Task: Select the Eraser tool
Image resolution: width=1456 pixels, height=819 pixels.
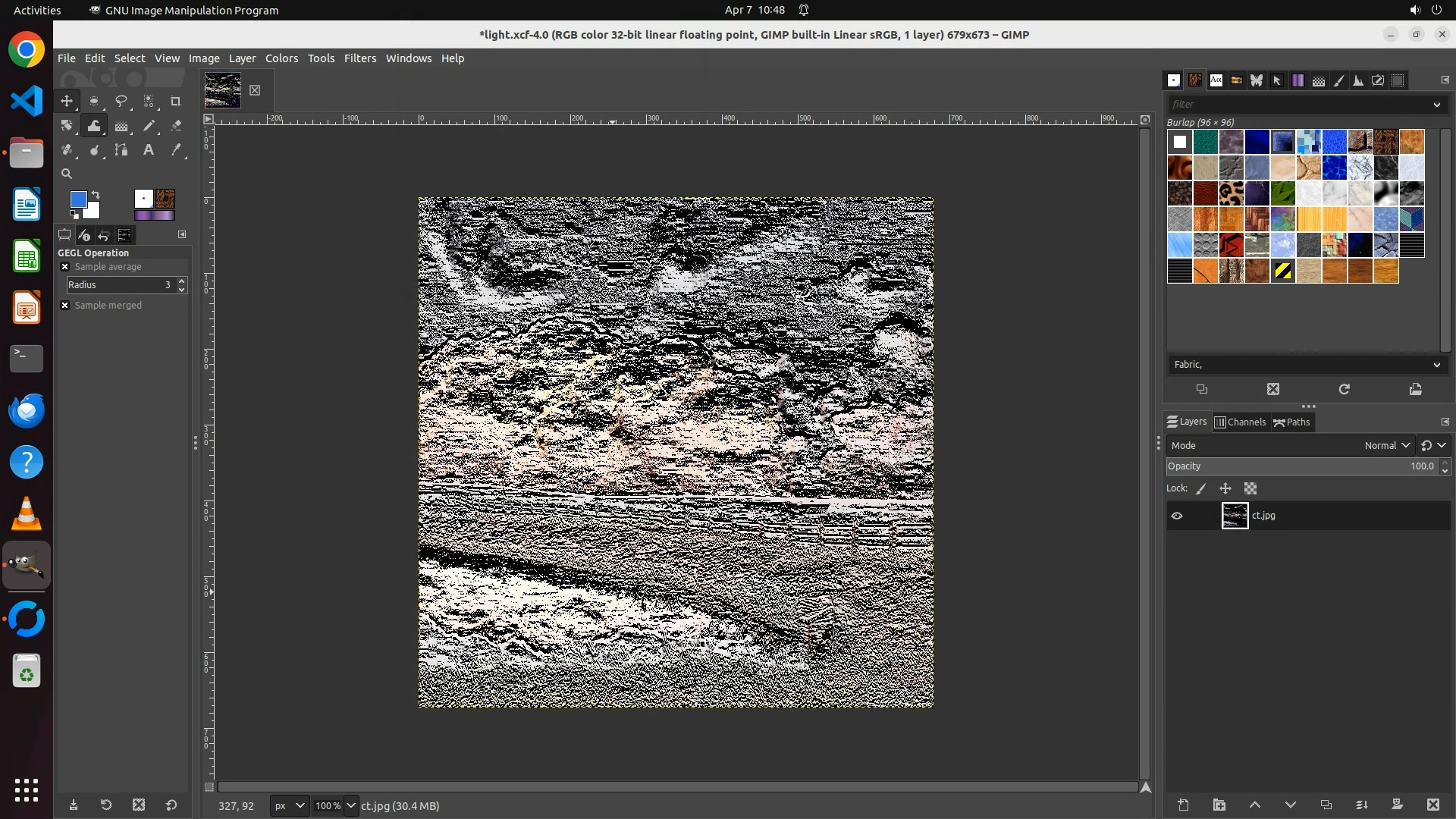Action: click(176, 126)
